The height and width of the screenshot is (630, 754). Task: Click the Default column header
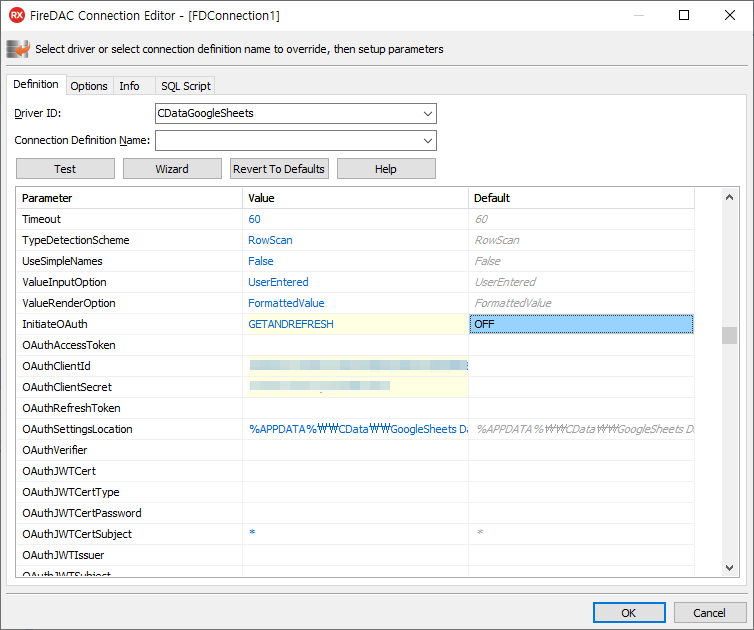click(581, 198)
